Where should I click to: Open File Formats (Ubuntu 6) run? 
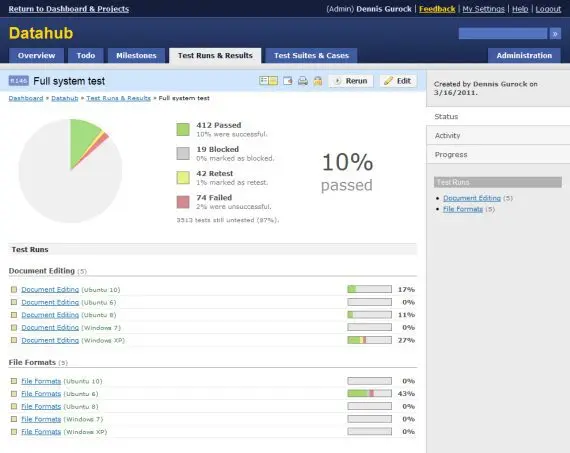pos(41,394)
